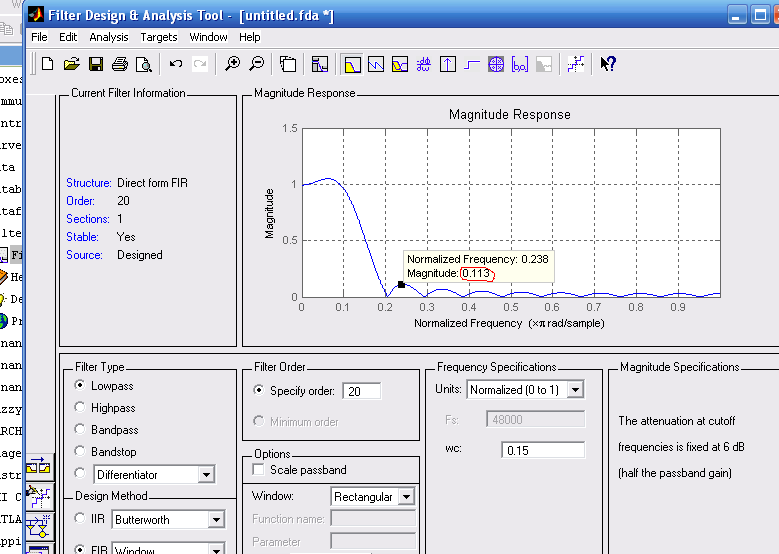Activate Zoom Out magnifier tool

pyautogui.click(x=256, y=64)
